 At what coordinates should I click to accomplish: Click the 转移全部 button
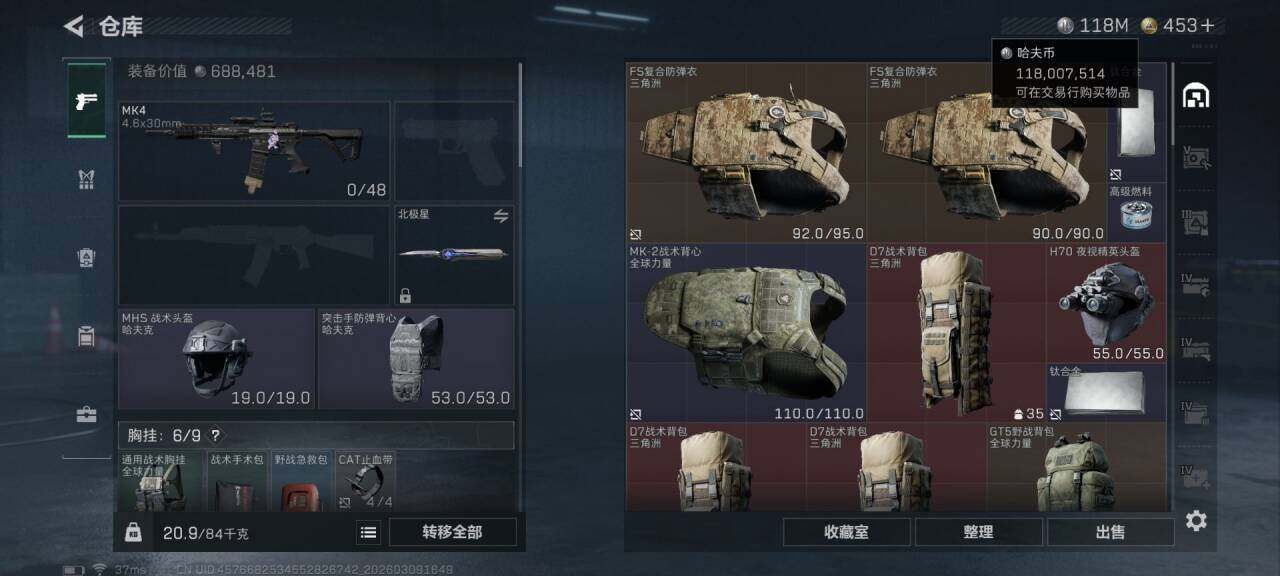(452, 532)
